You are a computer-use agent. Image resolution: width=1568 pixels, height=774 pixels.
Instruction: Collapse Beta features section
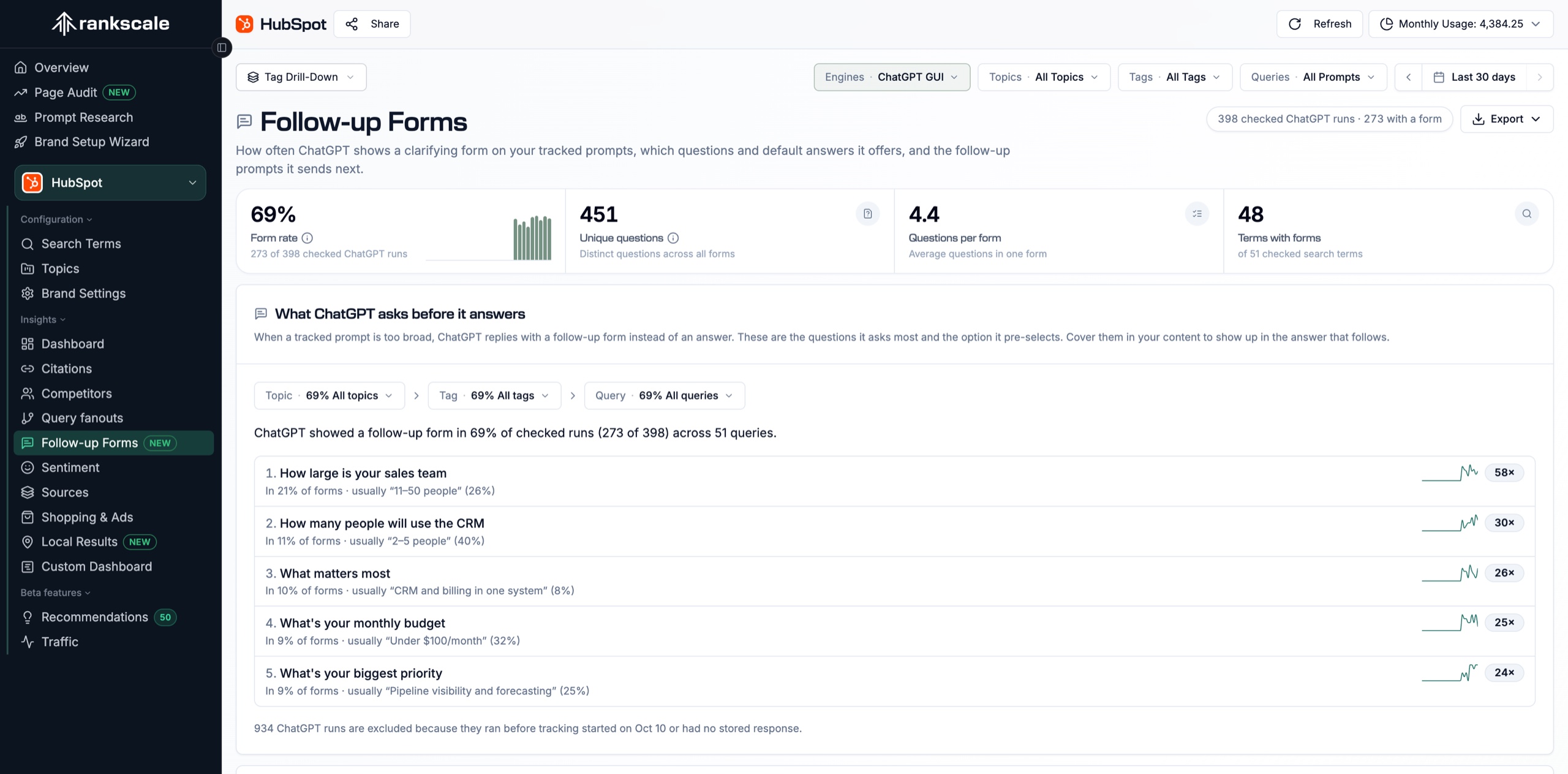click(x=55, y=593)
